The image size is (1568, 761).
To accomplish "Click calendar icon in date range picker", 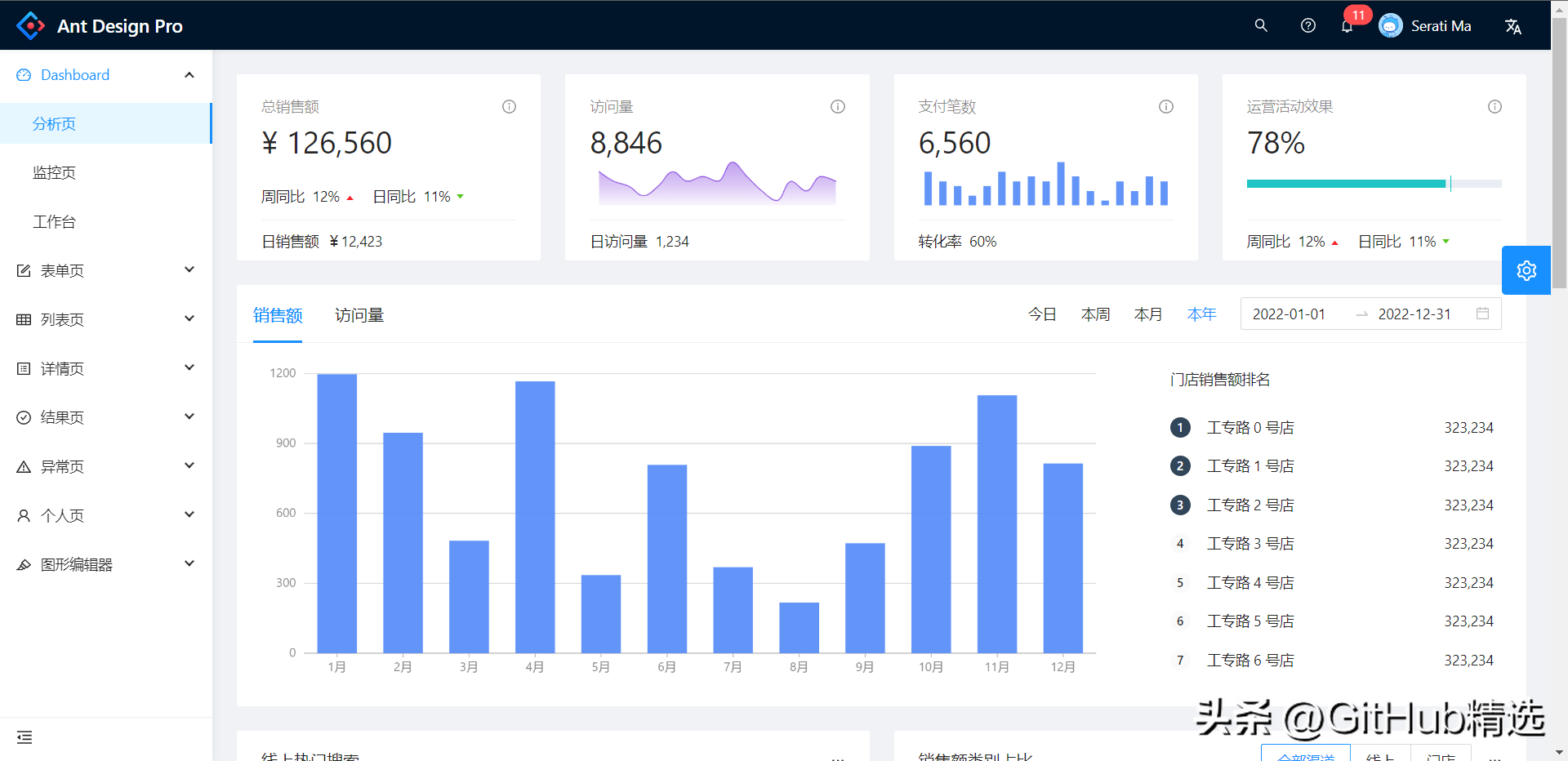I will (1482, 314).
